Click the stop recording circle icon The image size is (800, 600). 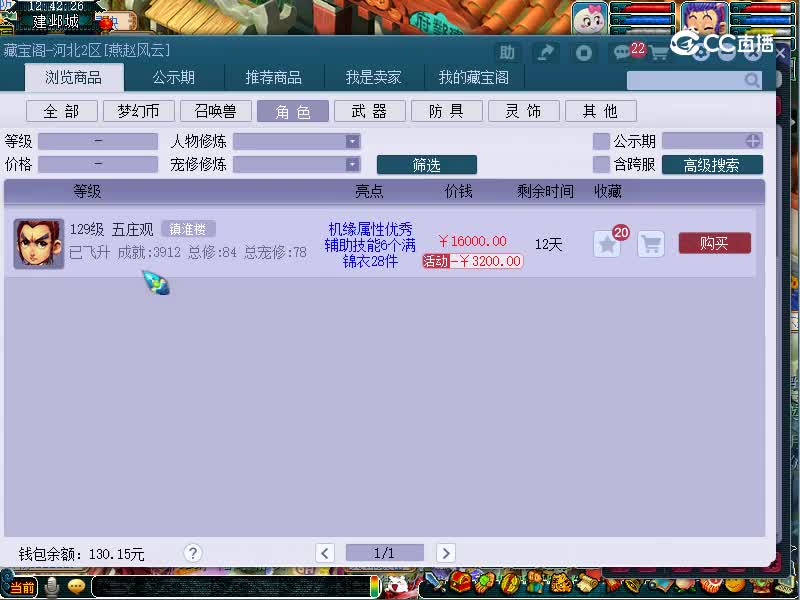(x=584, y=53)
